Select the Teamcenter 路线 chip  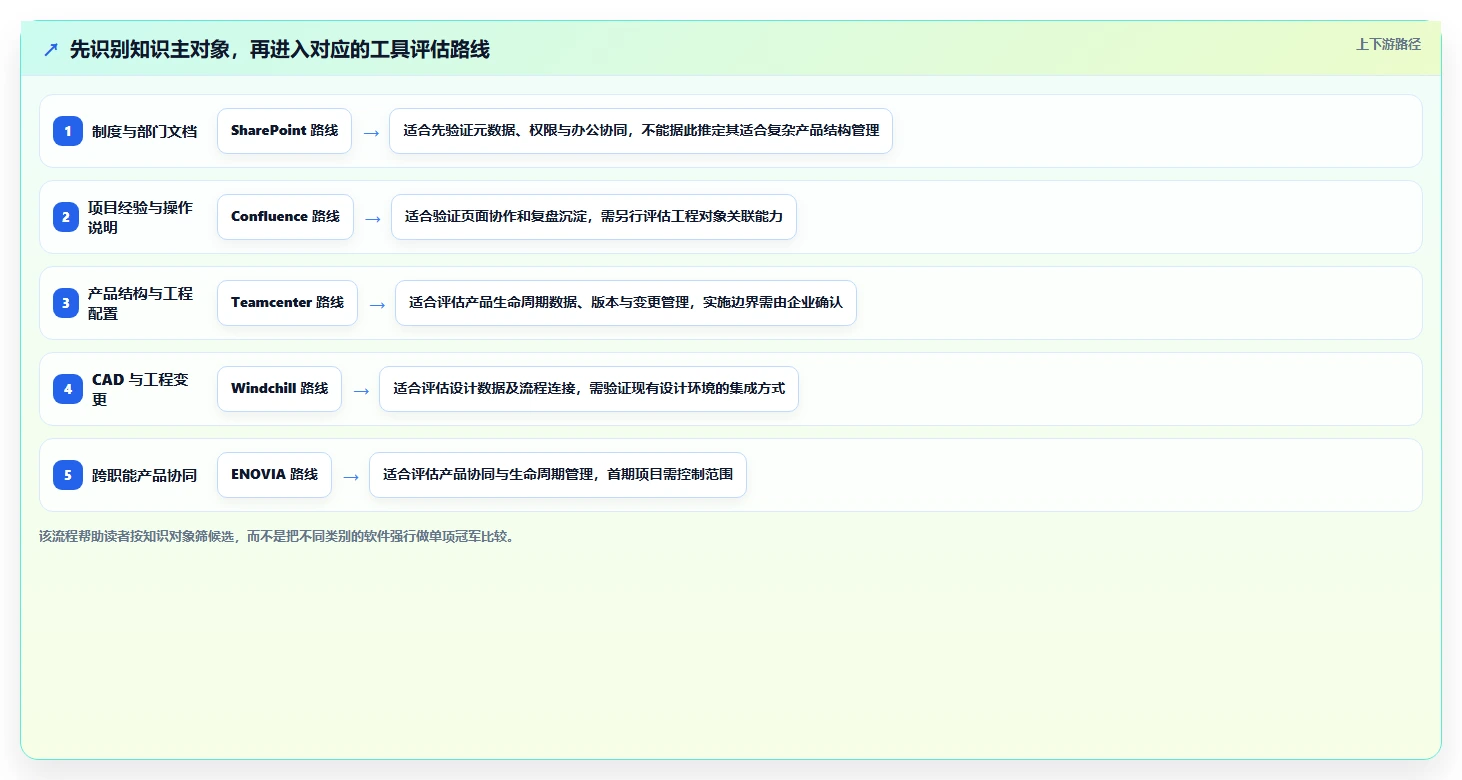pos(288,303)
